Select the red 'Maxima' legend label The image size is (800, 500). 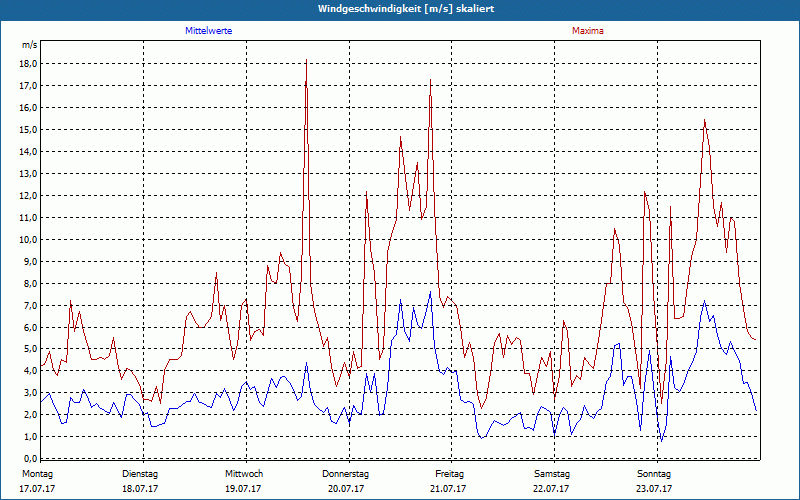tap(588, 31)
